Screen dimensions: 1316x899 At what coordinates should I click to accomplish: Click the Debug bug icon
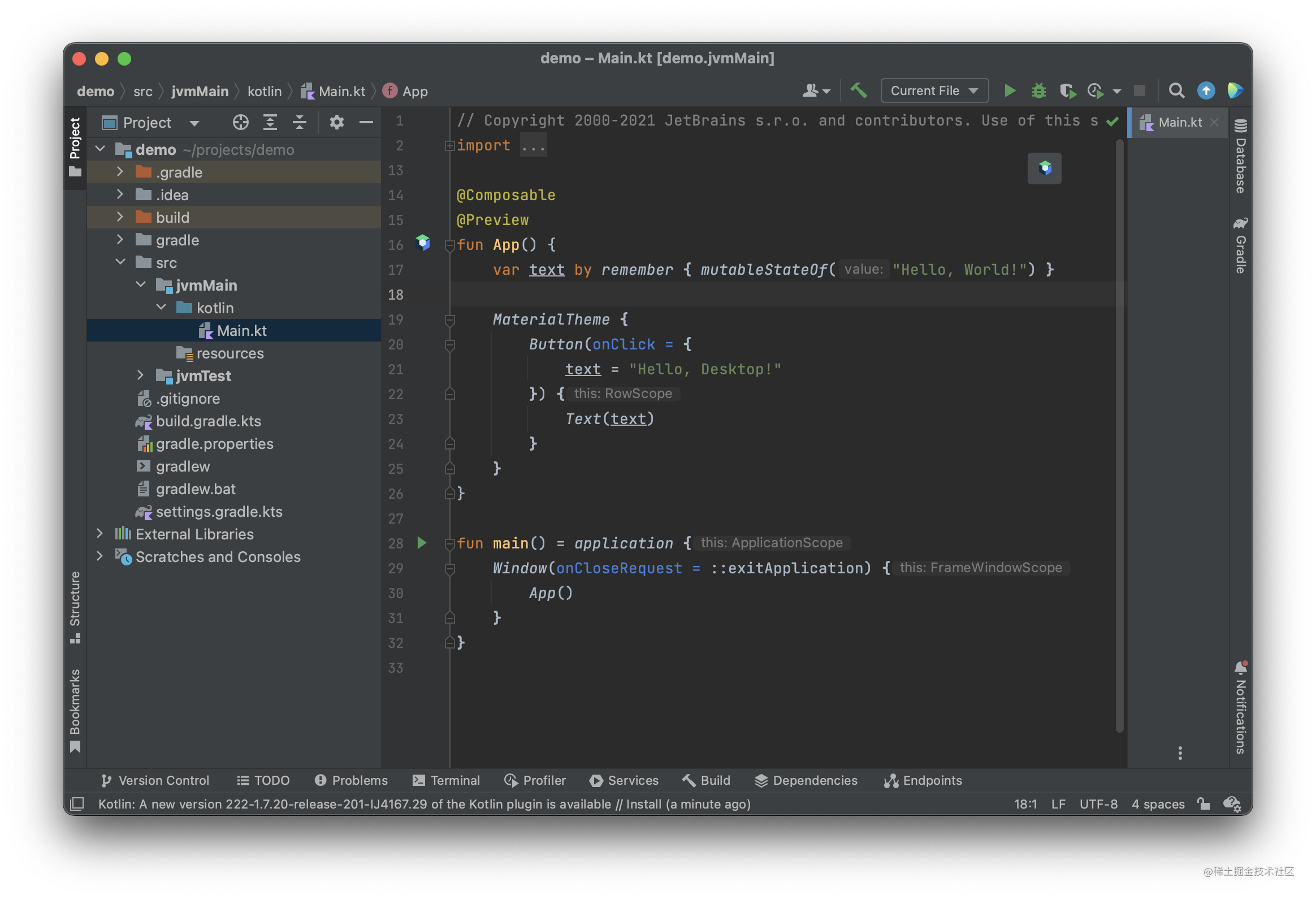[1038, 90]
